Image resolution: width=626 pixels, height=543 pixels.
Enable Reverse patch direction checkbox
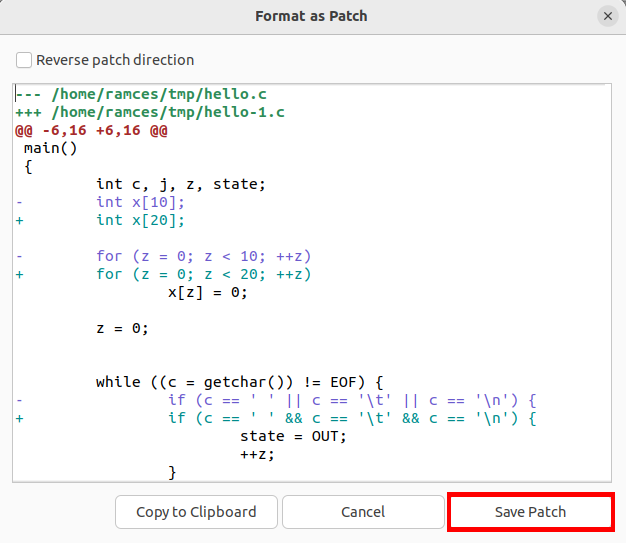(24, 60)
